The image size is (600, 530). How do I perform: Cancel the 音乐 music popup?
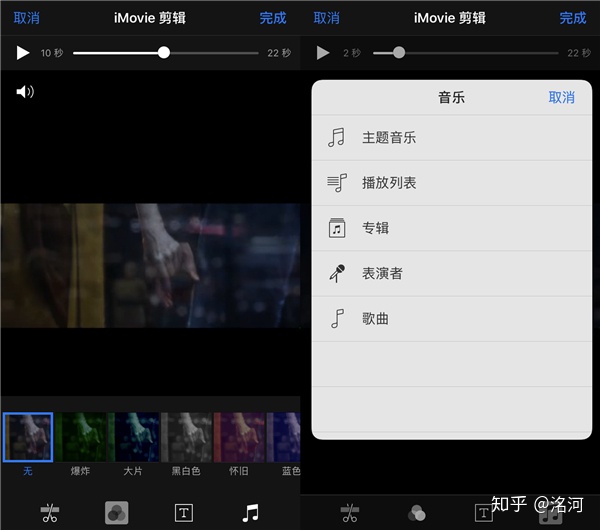tap(561, 98)
